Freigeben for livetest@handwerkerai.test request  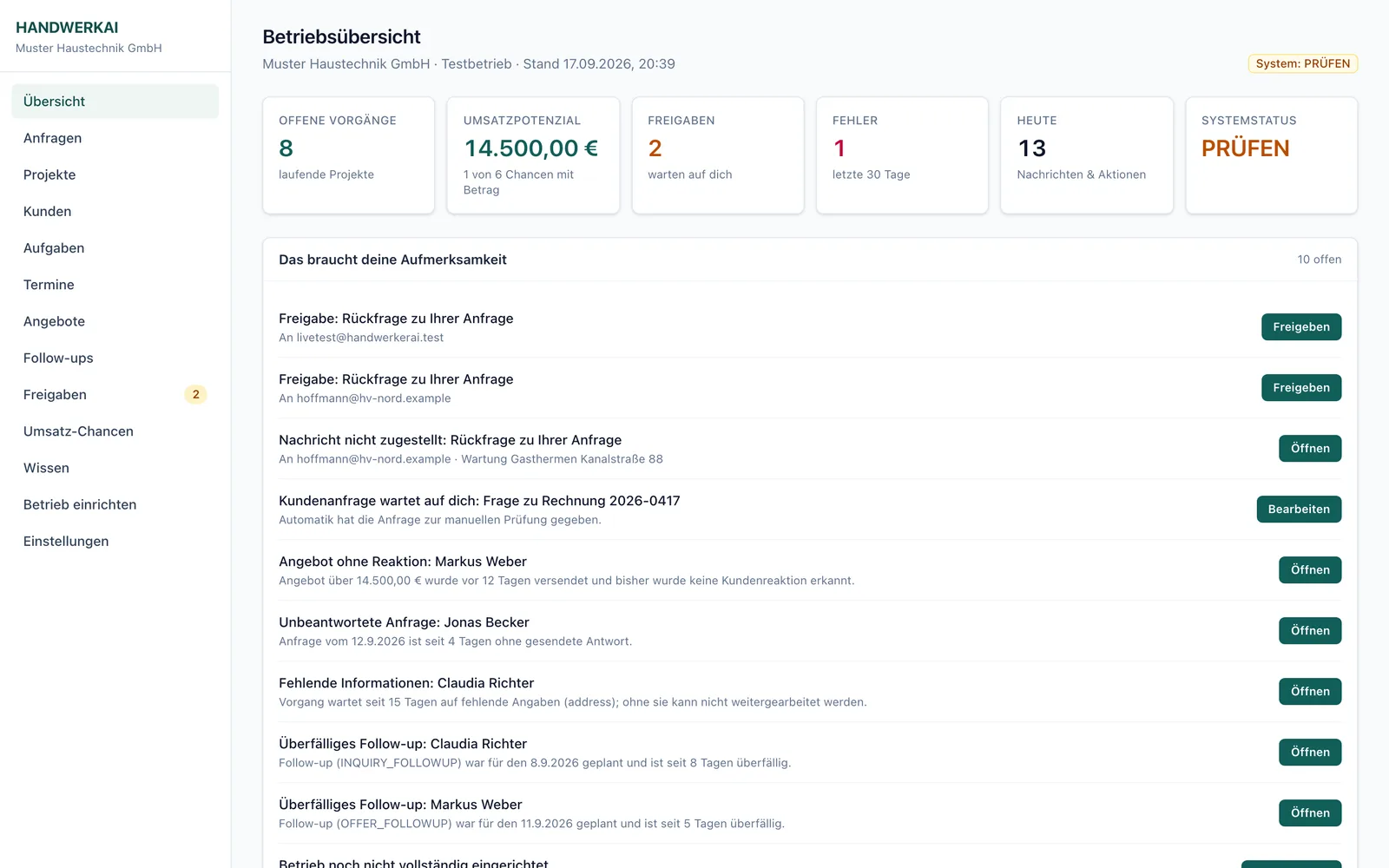1301,327
